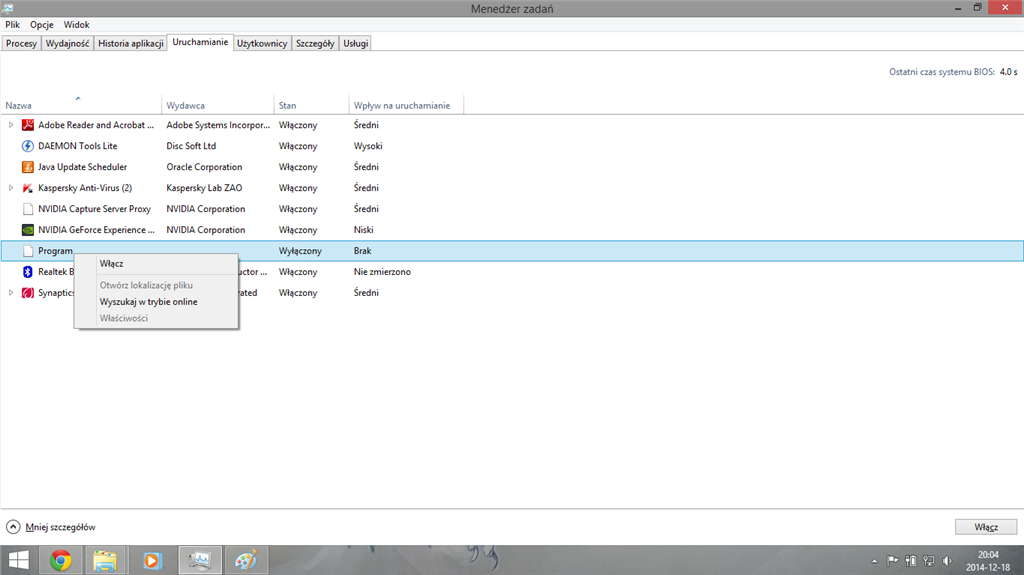Expand the Synaptics startup group
The height and width of the screenshot is (575, 1024).
(10, 293)
